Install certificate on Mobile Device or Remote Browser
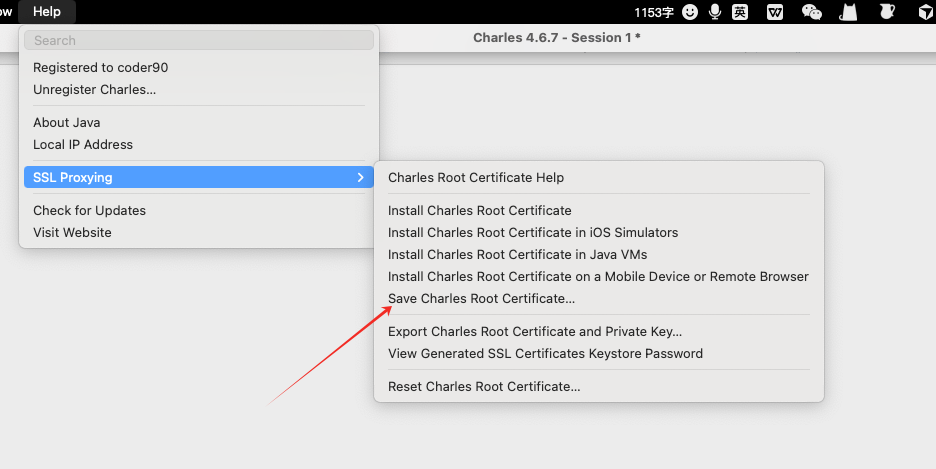Viewport: 936px width, 469px height. tap(599, 276)
